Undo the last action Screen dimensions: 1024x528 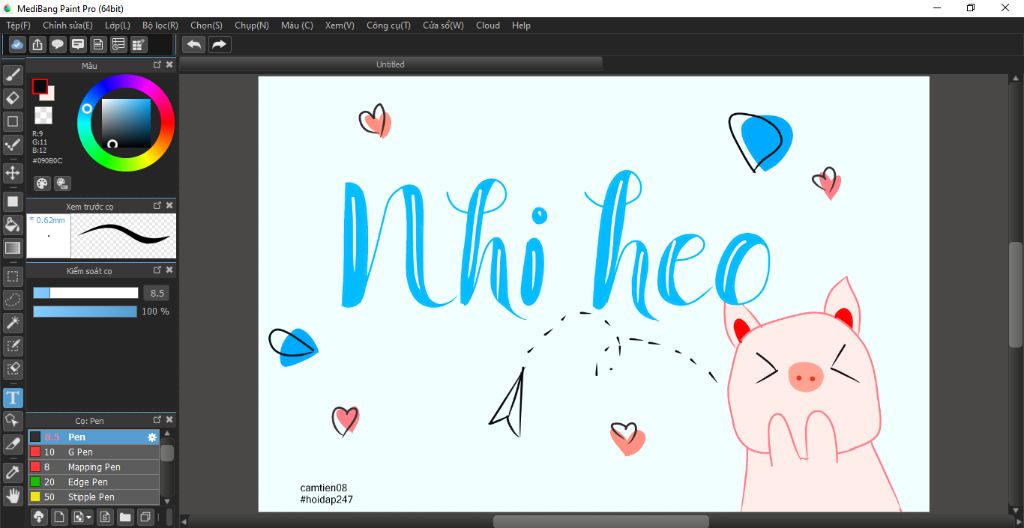point(194,44)
